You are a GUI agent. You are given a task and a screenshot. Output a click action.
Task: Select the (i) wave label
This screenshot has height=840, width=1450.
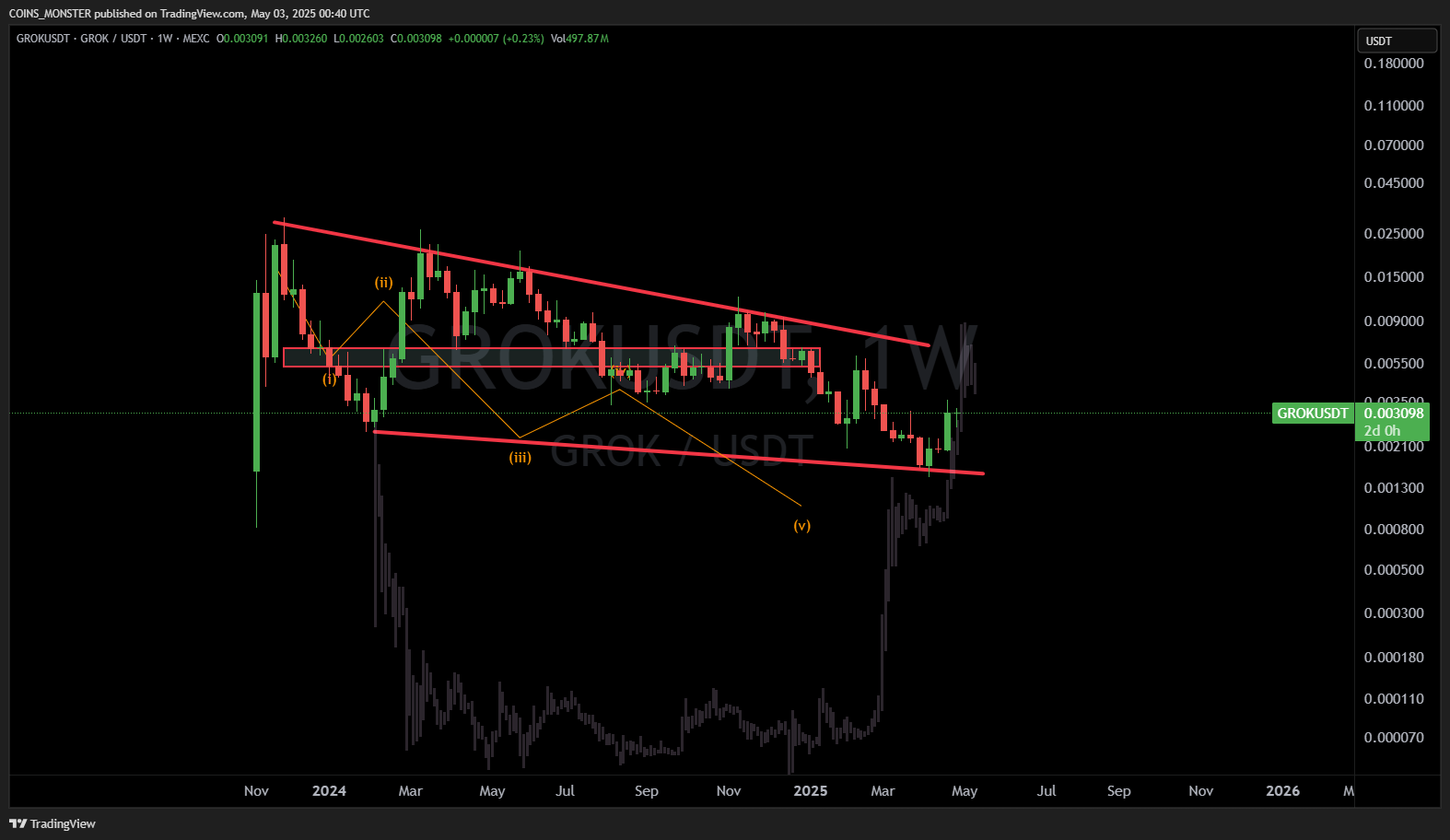pos(329,379)
